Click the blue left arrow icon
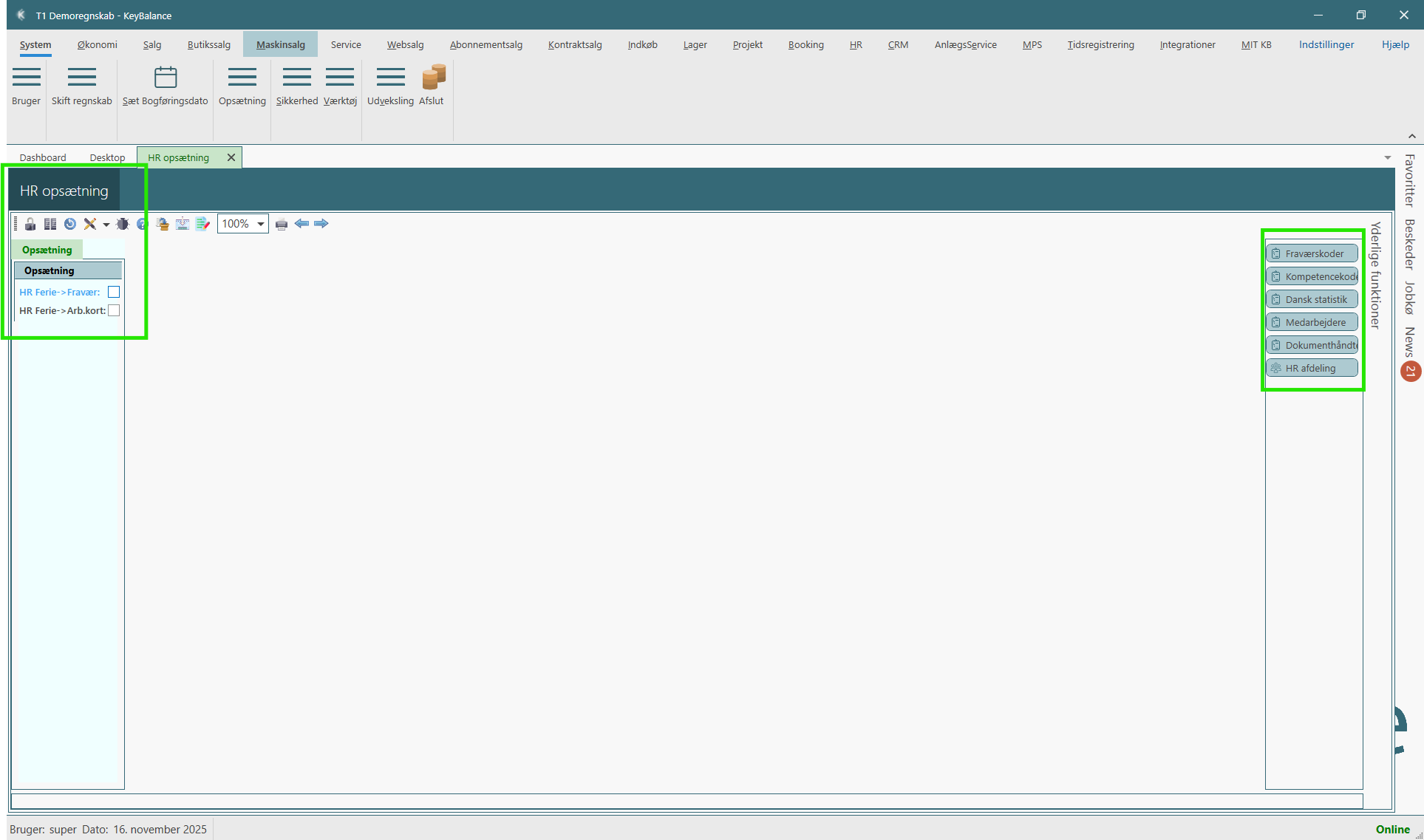 click(302, 223)
